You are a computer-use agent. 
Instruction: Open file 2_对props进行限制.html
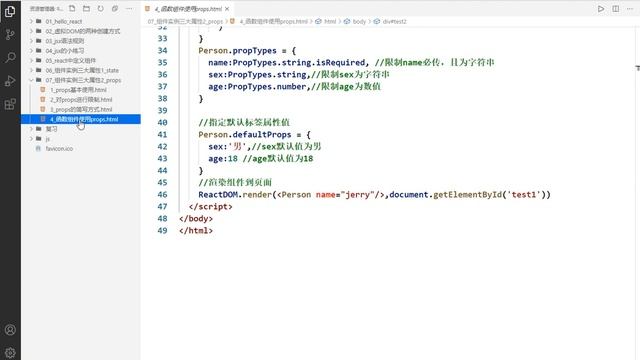click(x=81, y=100)
